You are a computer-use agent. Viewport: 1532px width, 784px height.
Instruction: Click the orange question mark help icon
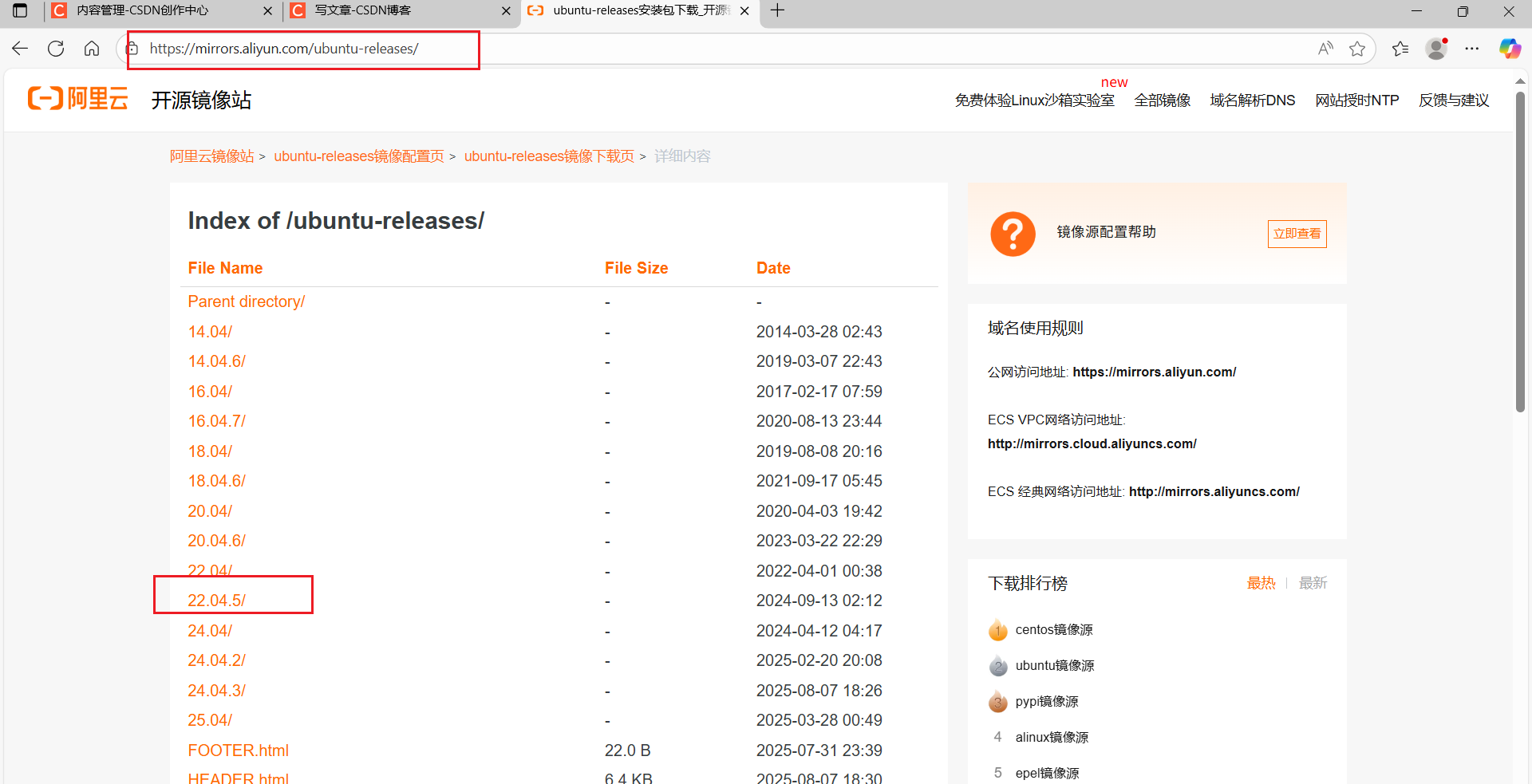pyautogui.click(x=1013, y=234)
